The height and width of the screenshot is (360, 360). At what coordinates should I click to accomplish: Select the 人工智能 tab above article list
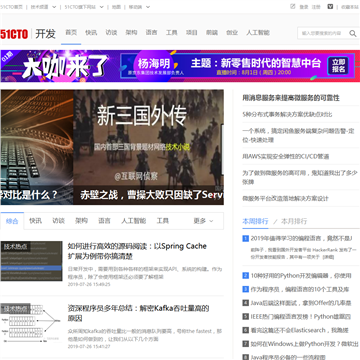click(x=133, y=221)
